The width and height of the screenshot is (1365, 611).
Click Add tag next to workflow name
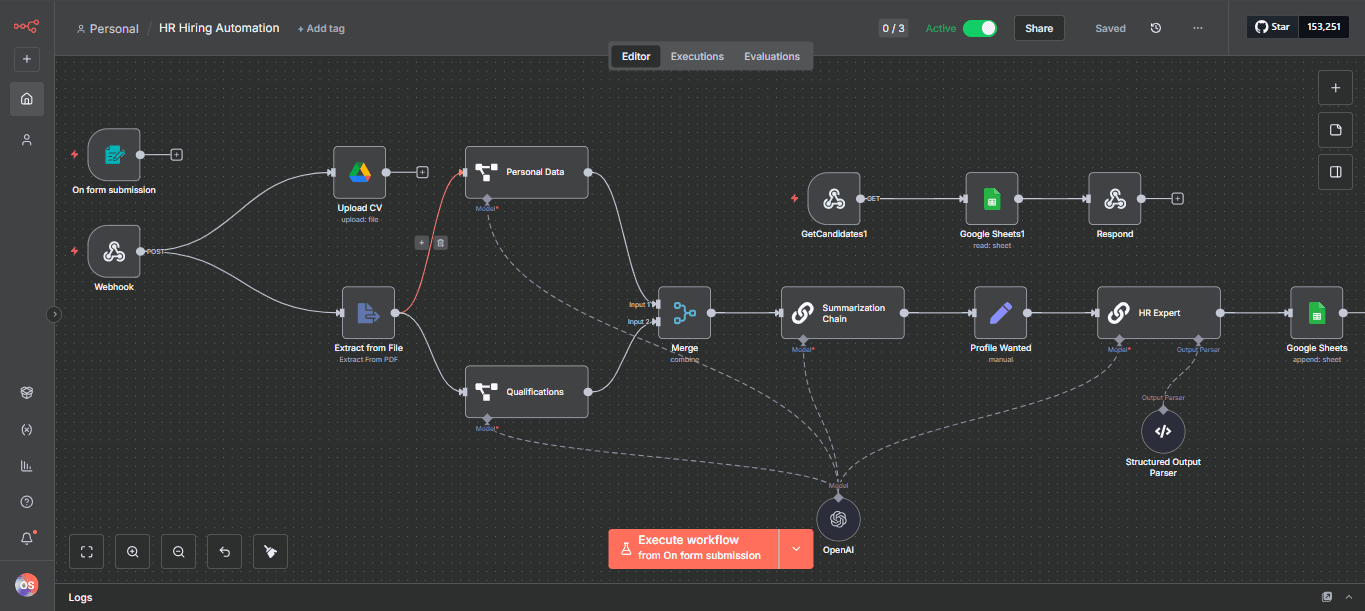tap(321, 29)
